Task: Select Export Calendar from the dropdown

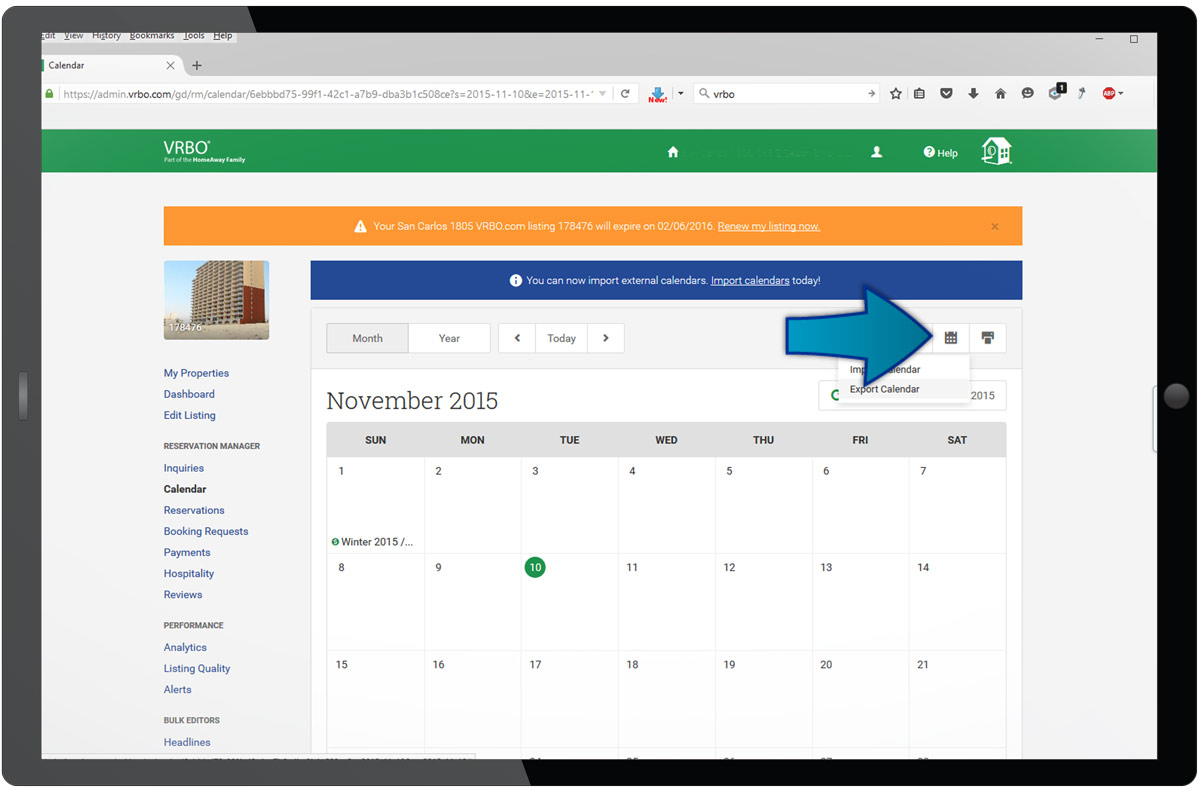Action: (904, 389)
